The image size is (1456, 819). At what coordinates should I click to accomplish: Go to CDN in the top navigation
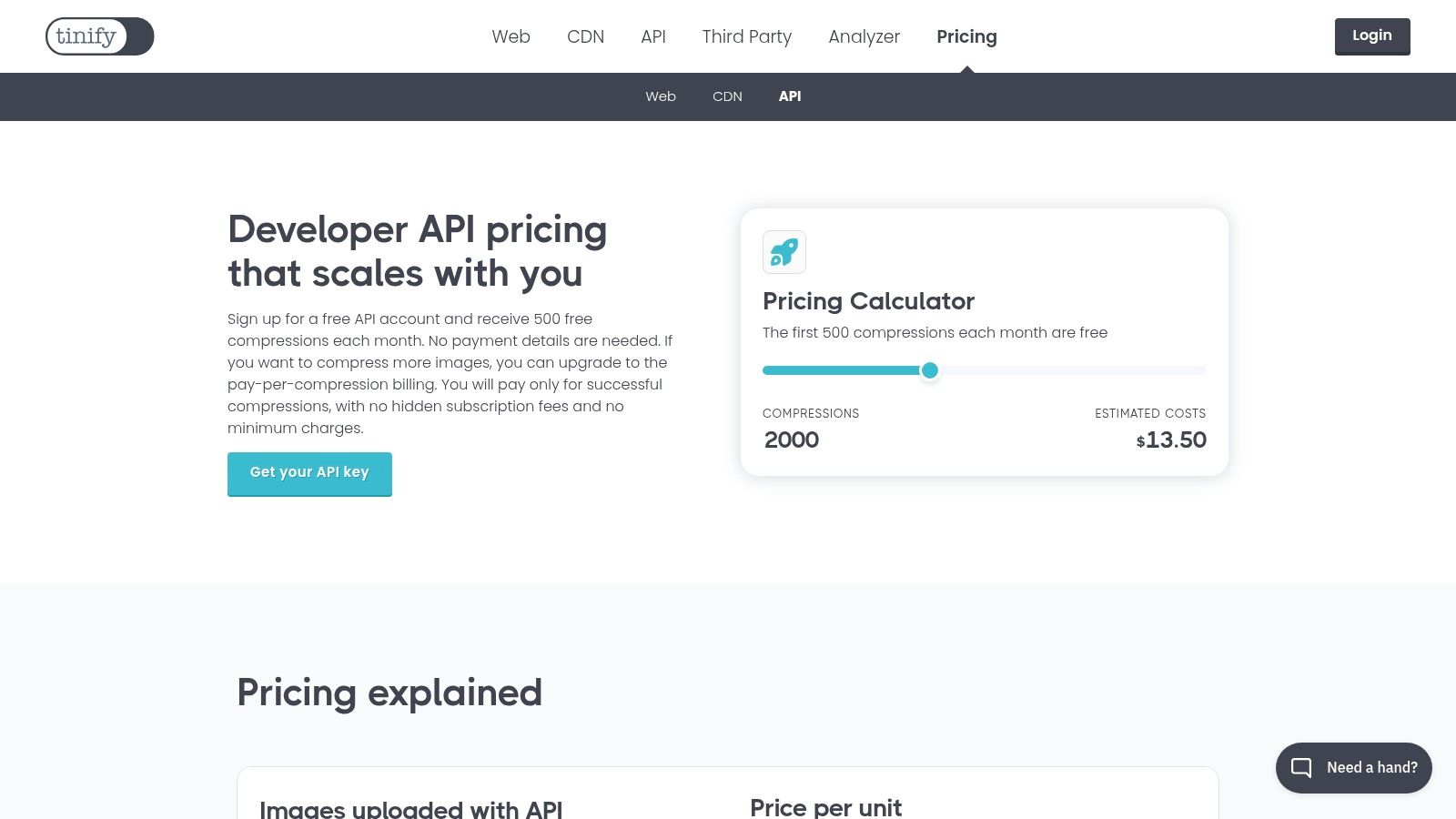(x=585, y=36)
